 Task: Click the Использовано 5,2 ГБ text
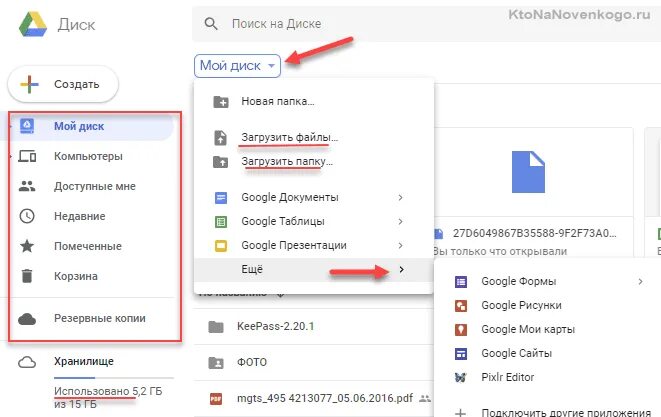click(108, 391)
